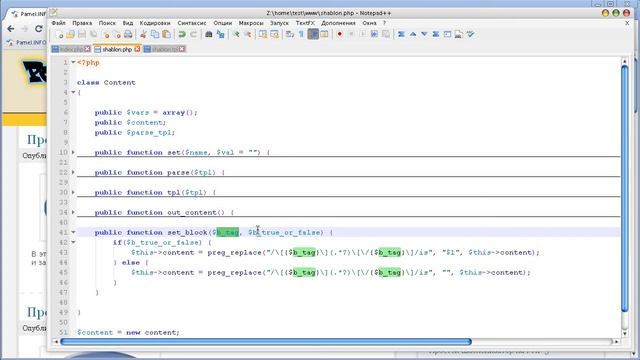This screenshot has height=360, width=640.
Task: Open the Макросы menu
Action: (x=251, y=23)
